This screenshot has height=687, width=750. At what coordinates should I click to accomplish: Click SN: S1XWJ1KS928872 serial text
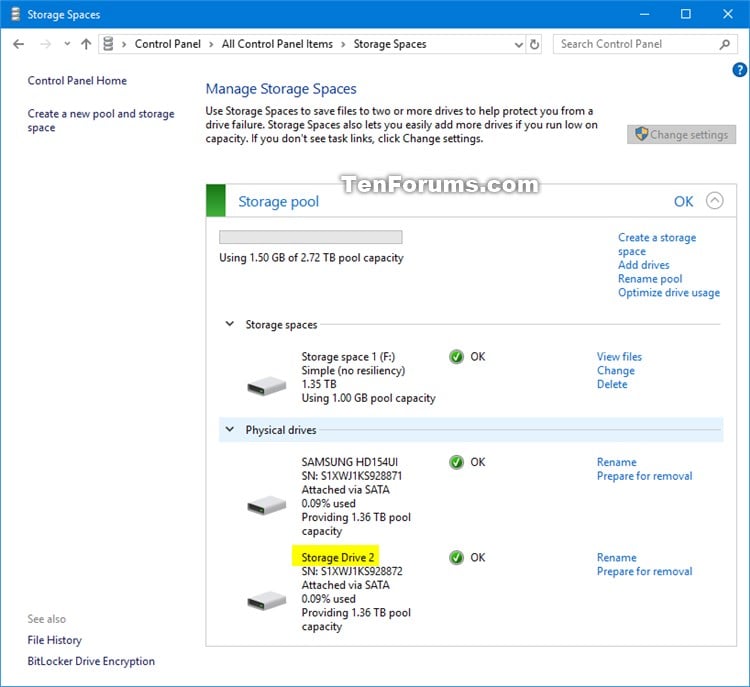click(352, 571)
